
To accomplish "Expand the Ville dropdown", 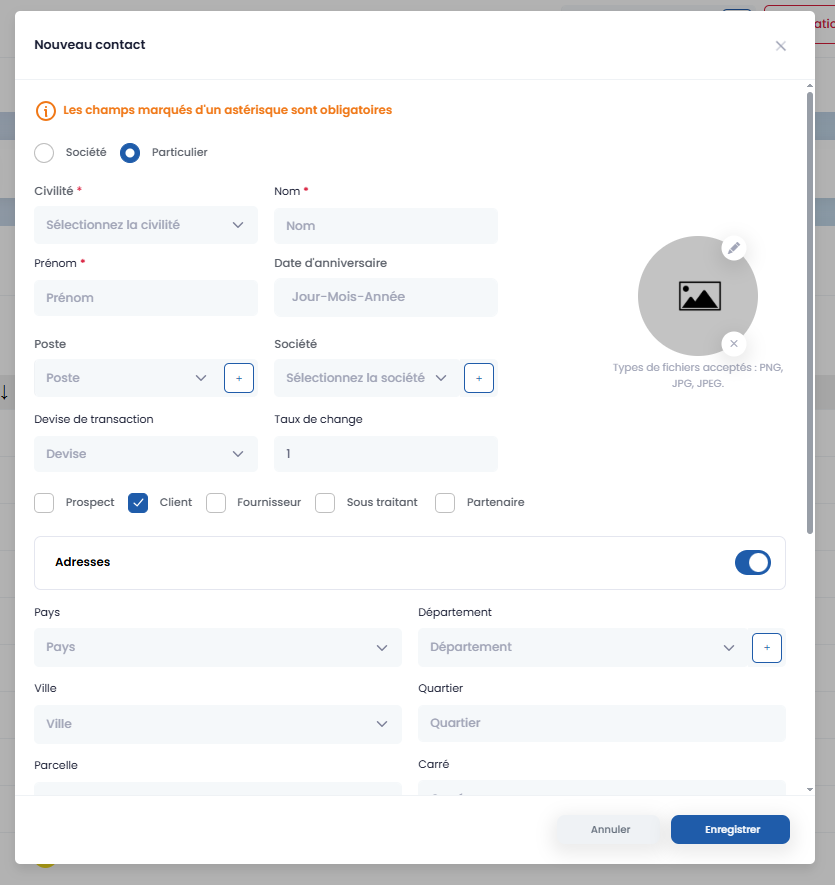I will tap(217, 724).
